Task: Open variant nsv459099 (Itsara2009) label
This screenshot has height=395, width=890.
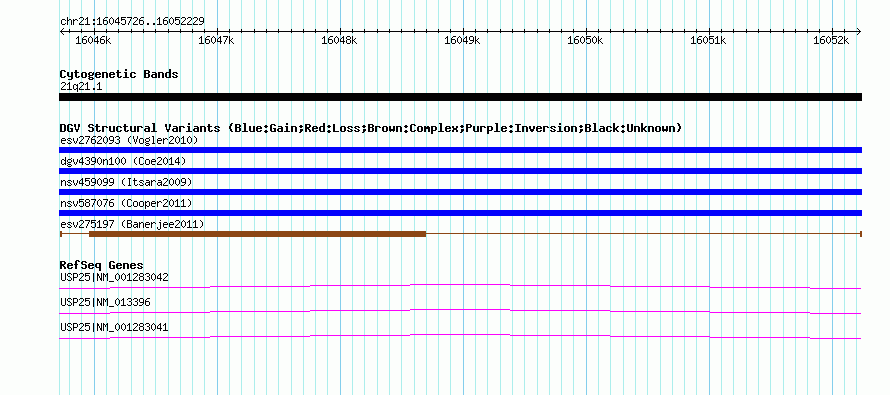Action: 126,182
